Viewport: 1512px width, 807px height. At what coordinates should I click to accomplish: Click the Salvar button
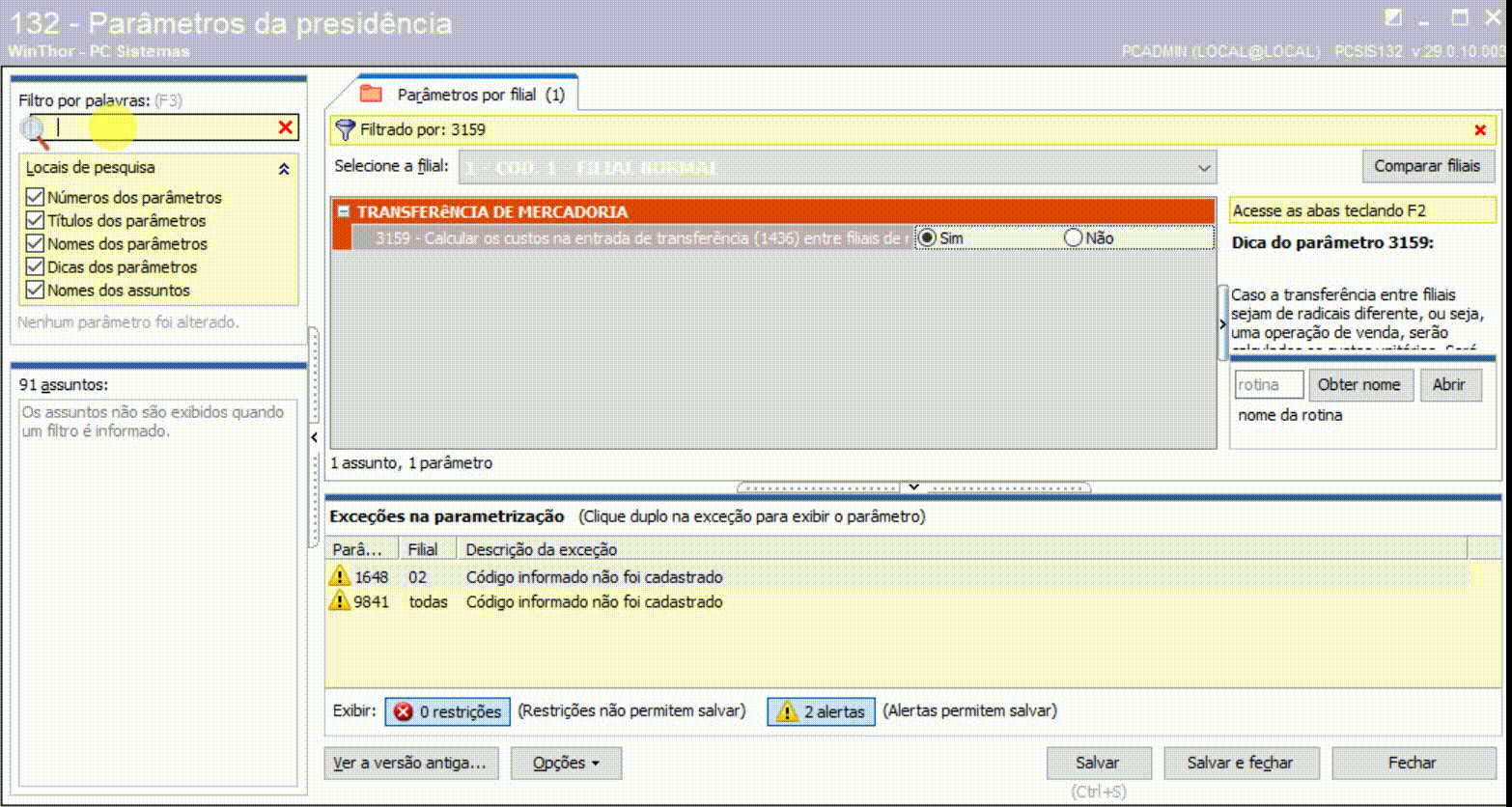pyautogui.click(x=1098, y=763)
